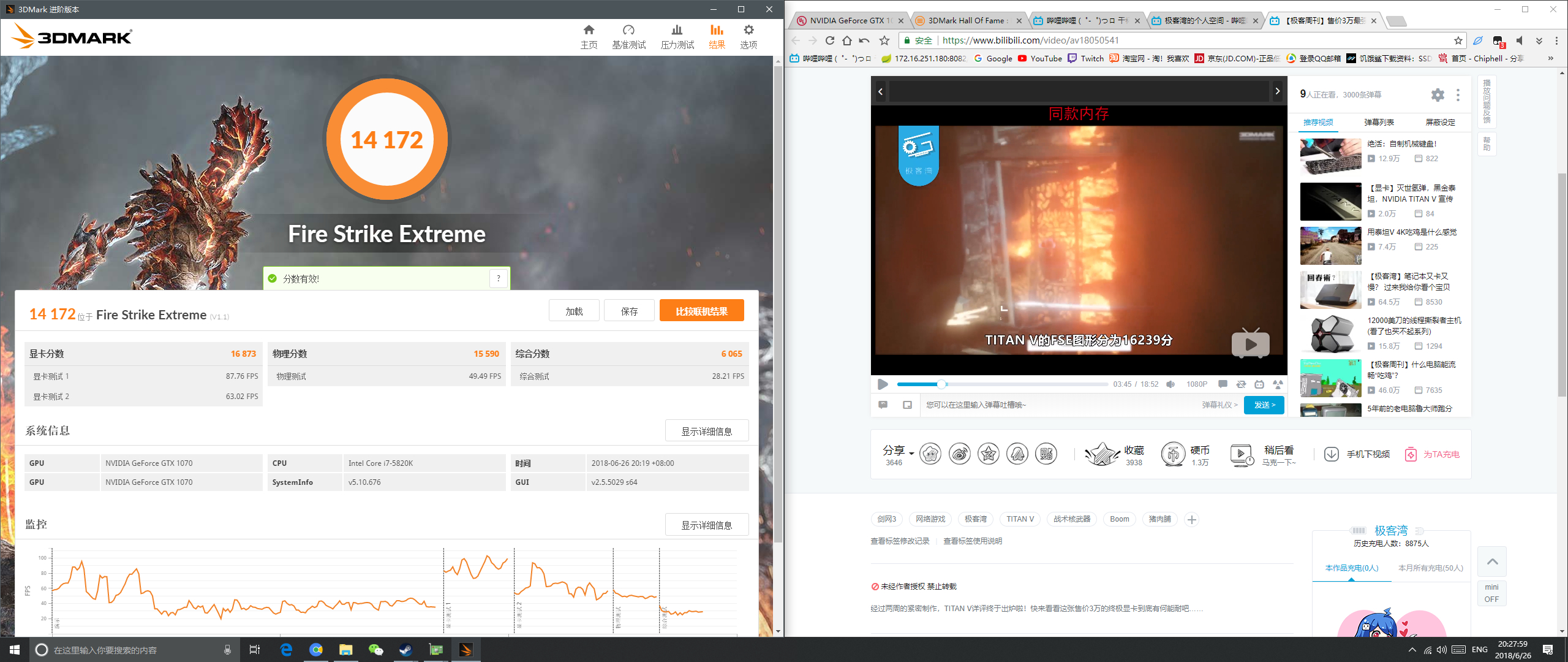Toggle the mini player OFF switch
Image resolution: width=1568 pixels, height=662 pixels.
click(1491, 593)
